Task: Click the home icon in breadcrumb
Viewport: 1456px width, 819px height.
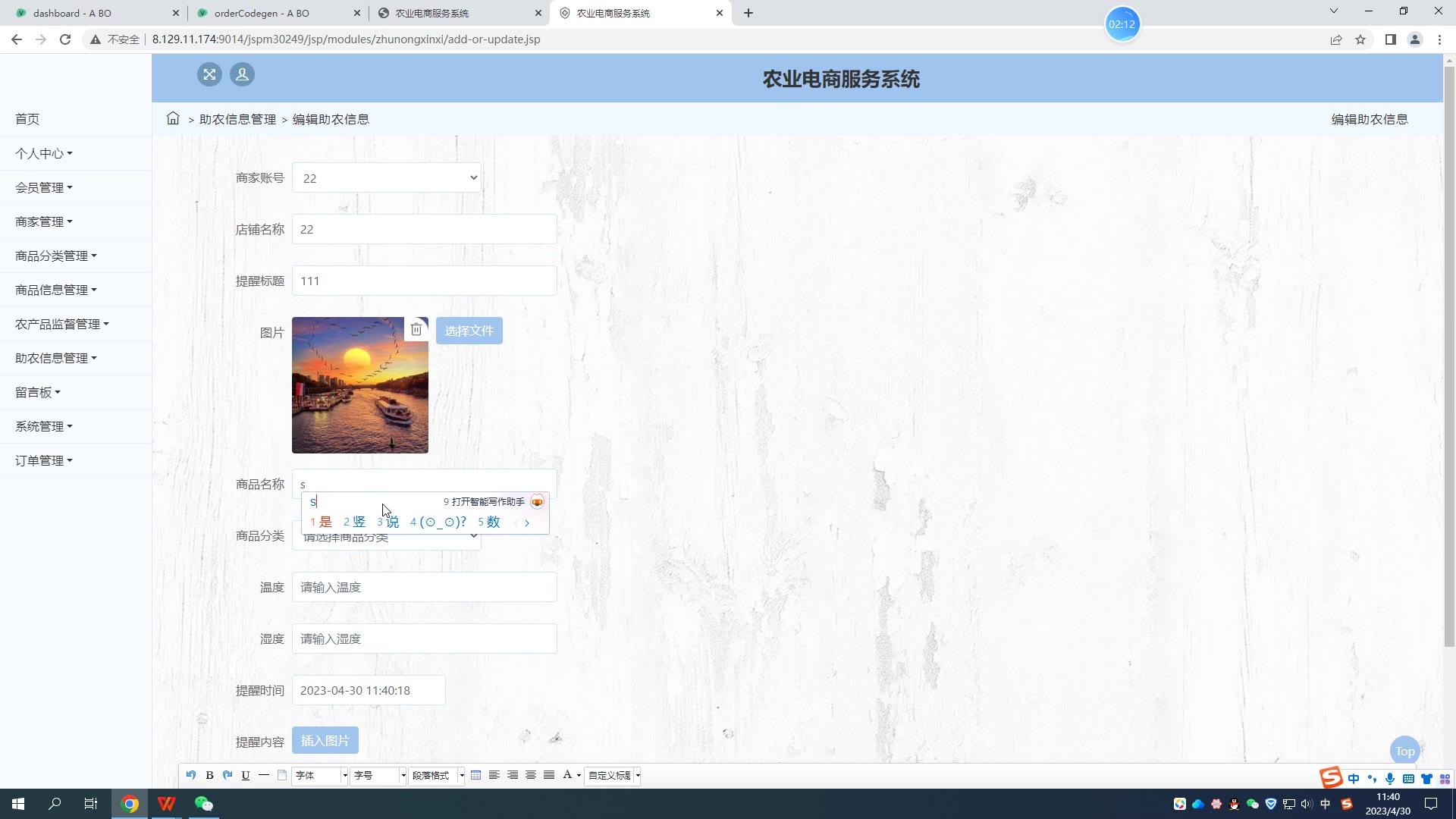Action: coord(173,119)
